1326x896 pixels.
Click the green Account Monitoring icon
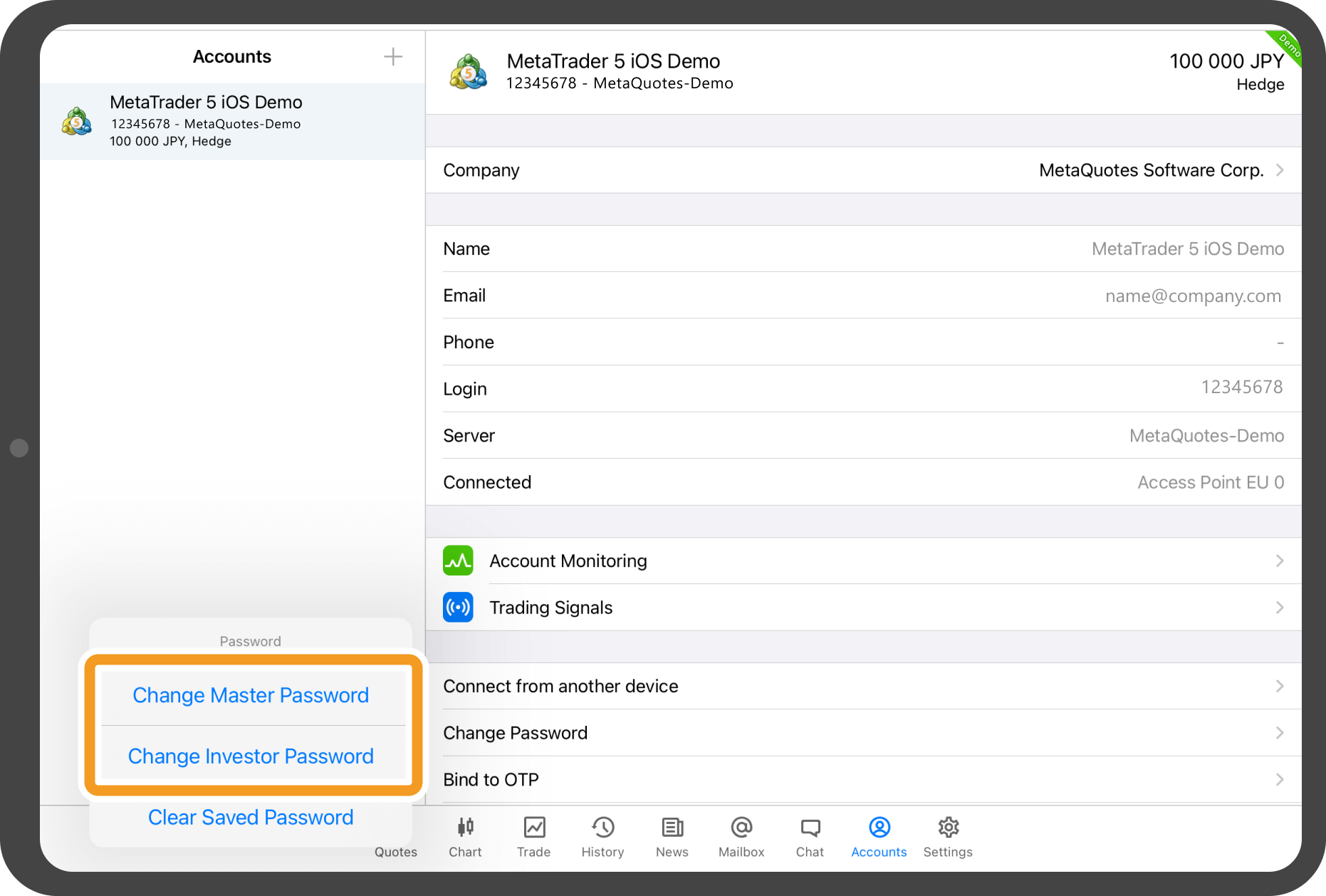[458, 561]
